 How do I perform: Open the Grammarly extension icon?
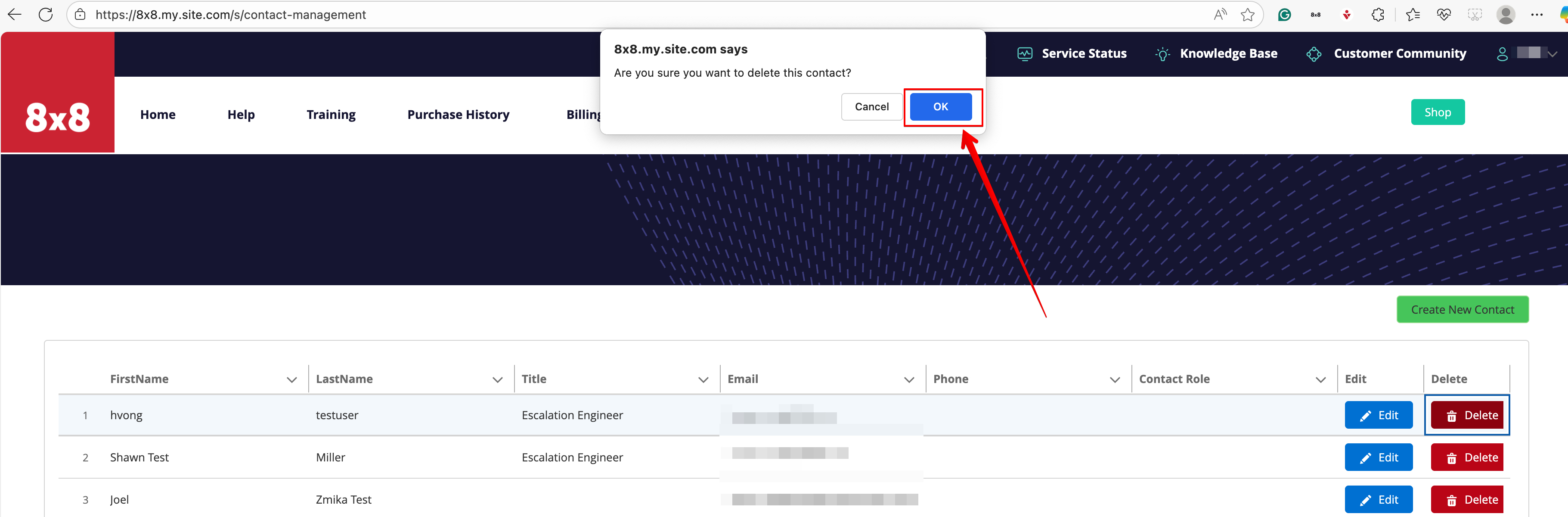point(1284,15)
